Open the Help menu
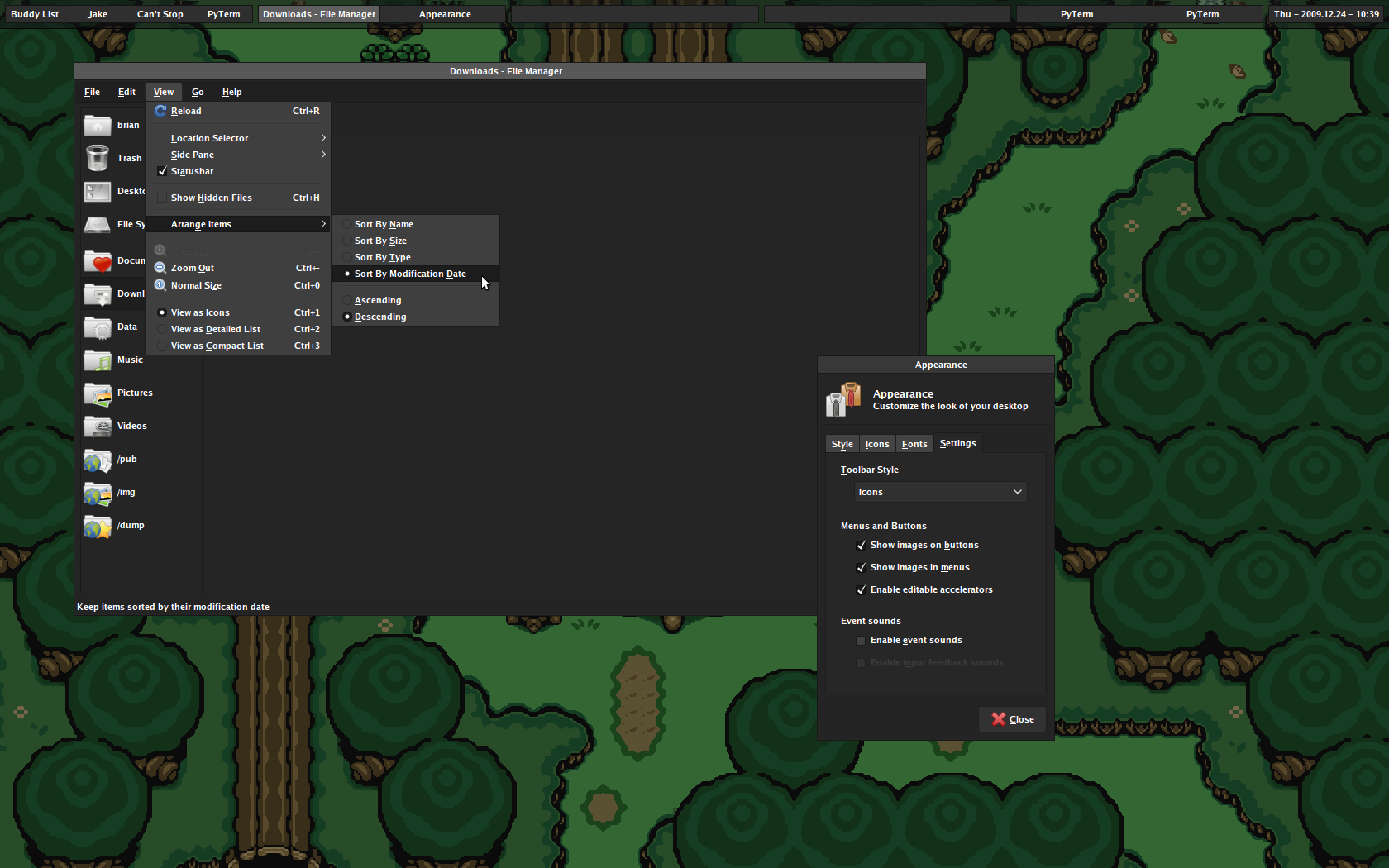 click(x=231, y=92)
